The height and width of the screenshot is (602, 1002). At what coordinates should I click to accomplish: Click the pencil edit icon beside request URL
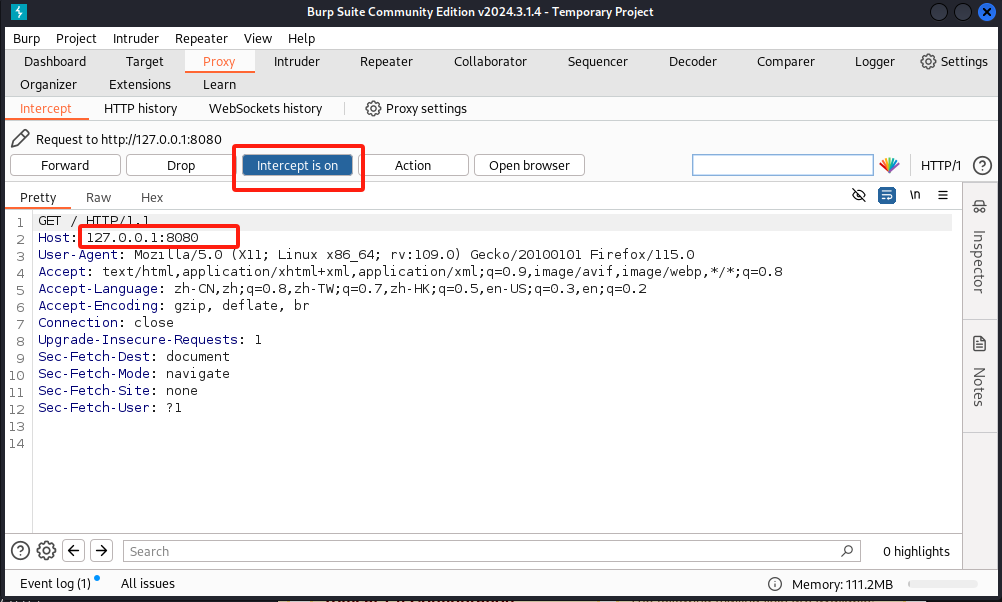(20, 139)
